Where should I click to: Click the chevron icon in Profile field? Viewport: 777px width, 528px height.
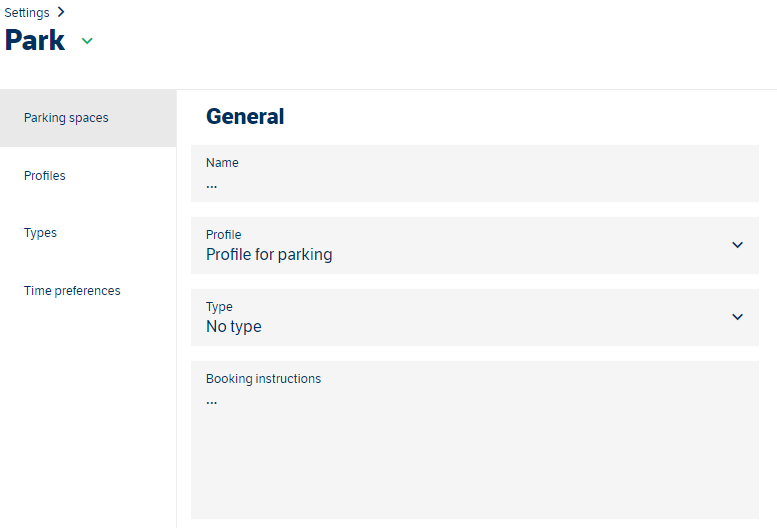pyautogui.click(x=737, y=245)
